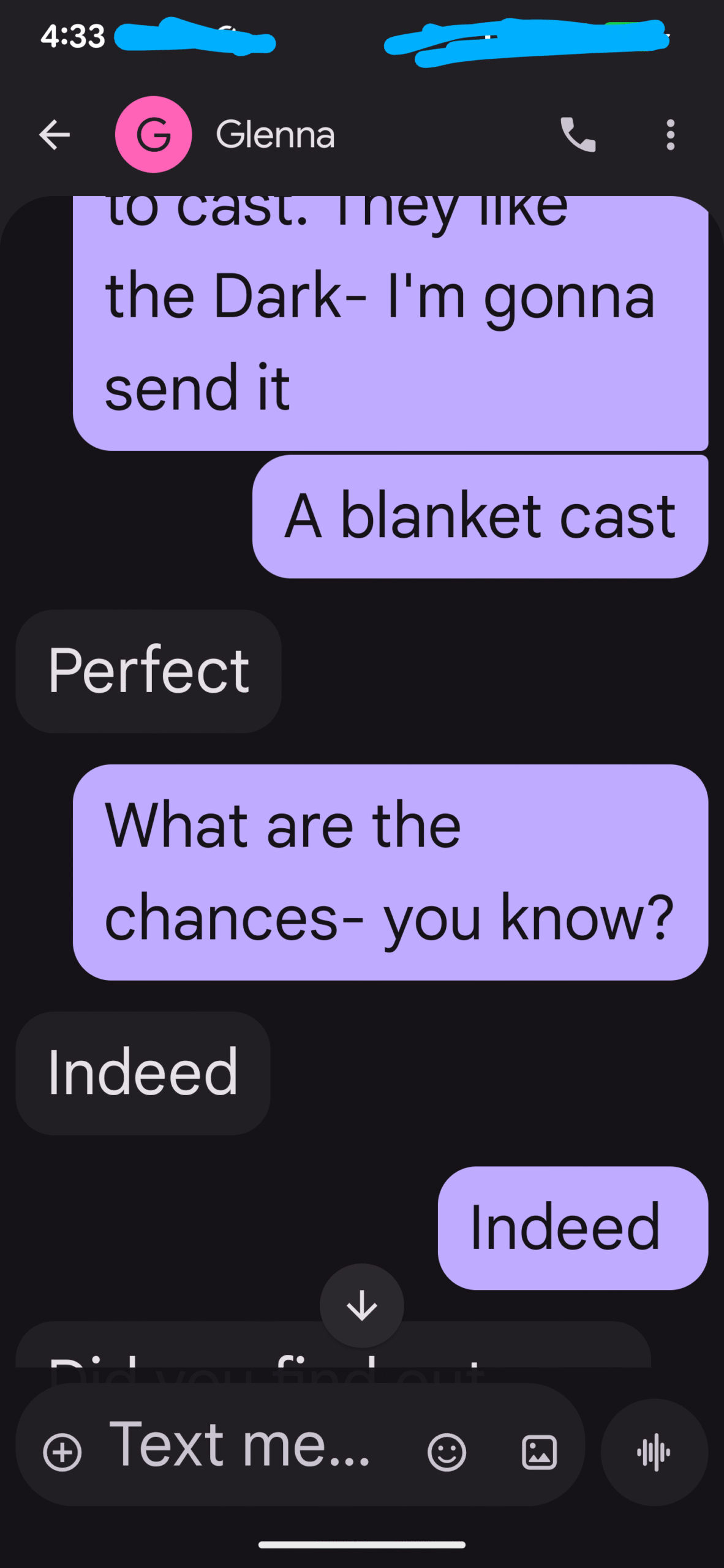Jump to latest messages arrow

pos(361,1305)
